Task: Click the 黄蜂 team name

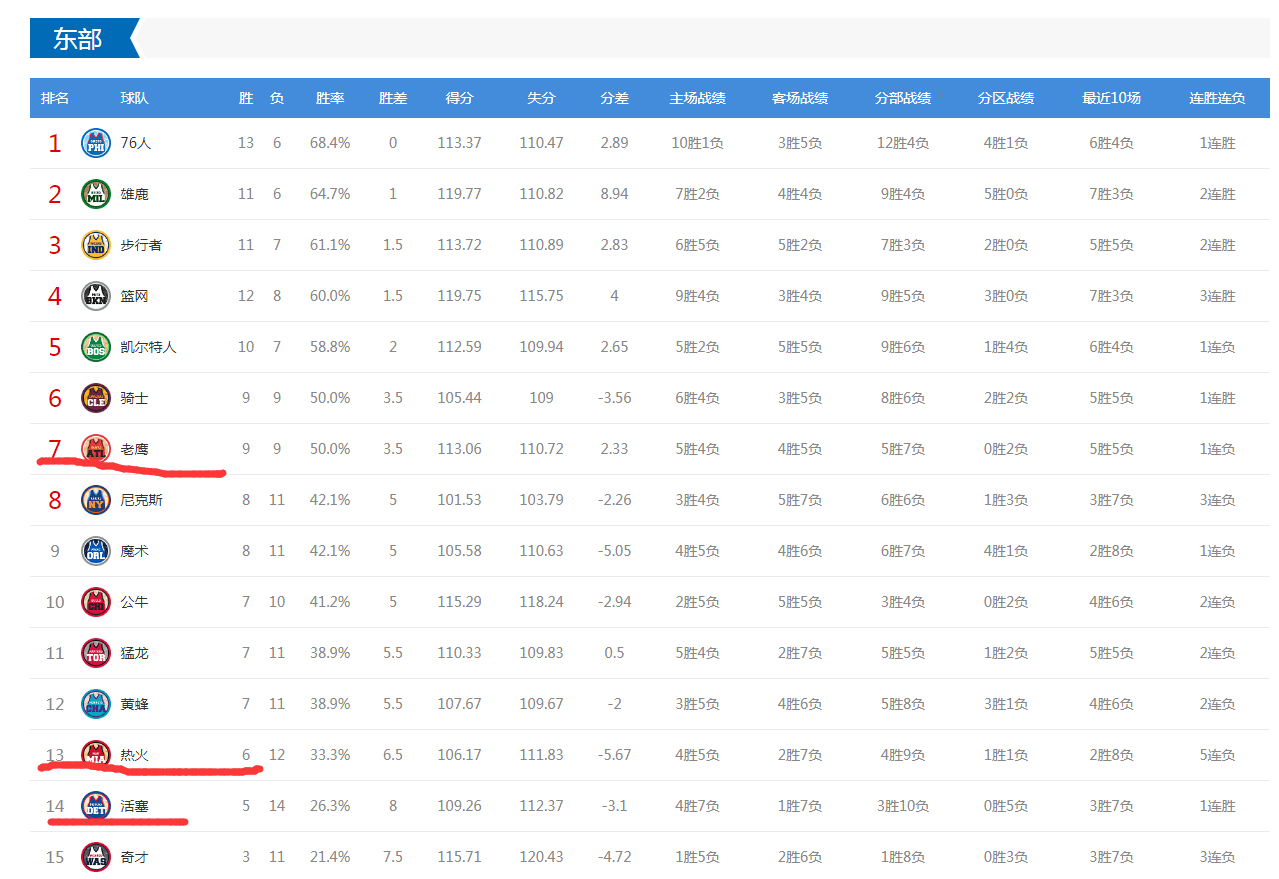Action: (134, 704)
